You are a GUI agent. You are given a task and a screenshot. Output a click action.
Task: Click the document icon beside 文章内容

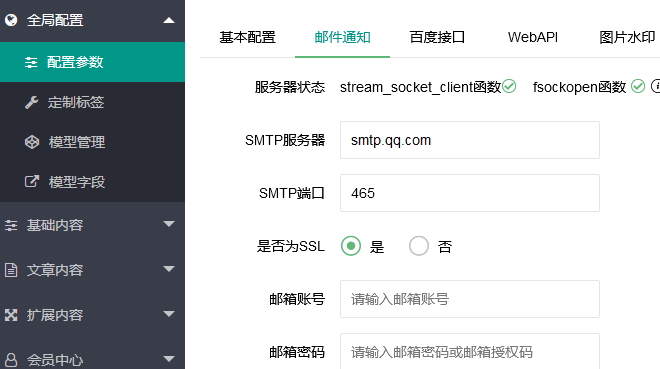[11, 270]
